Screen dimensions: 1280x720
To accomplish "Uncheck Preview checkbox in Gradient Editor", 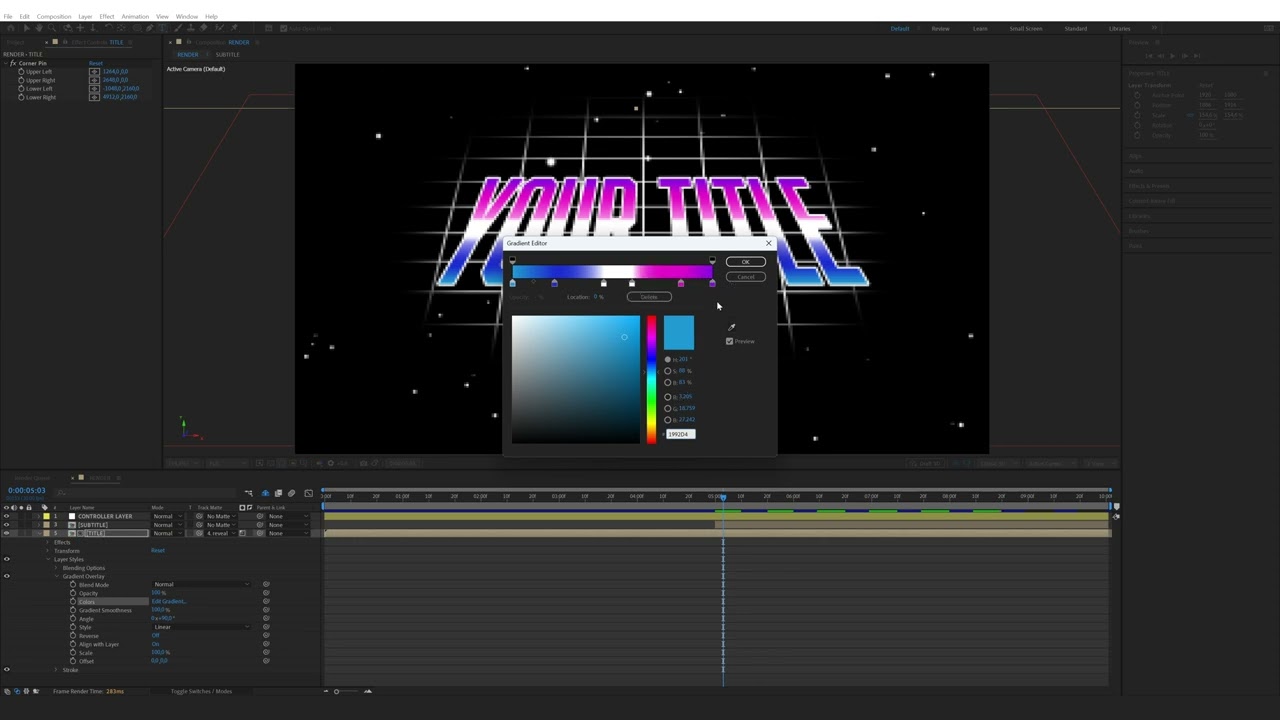I will (x=729, y=341).
